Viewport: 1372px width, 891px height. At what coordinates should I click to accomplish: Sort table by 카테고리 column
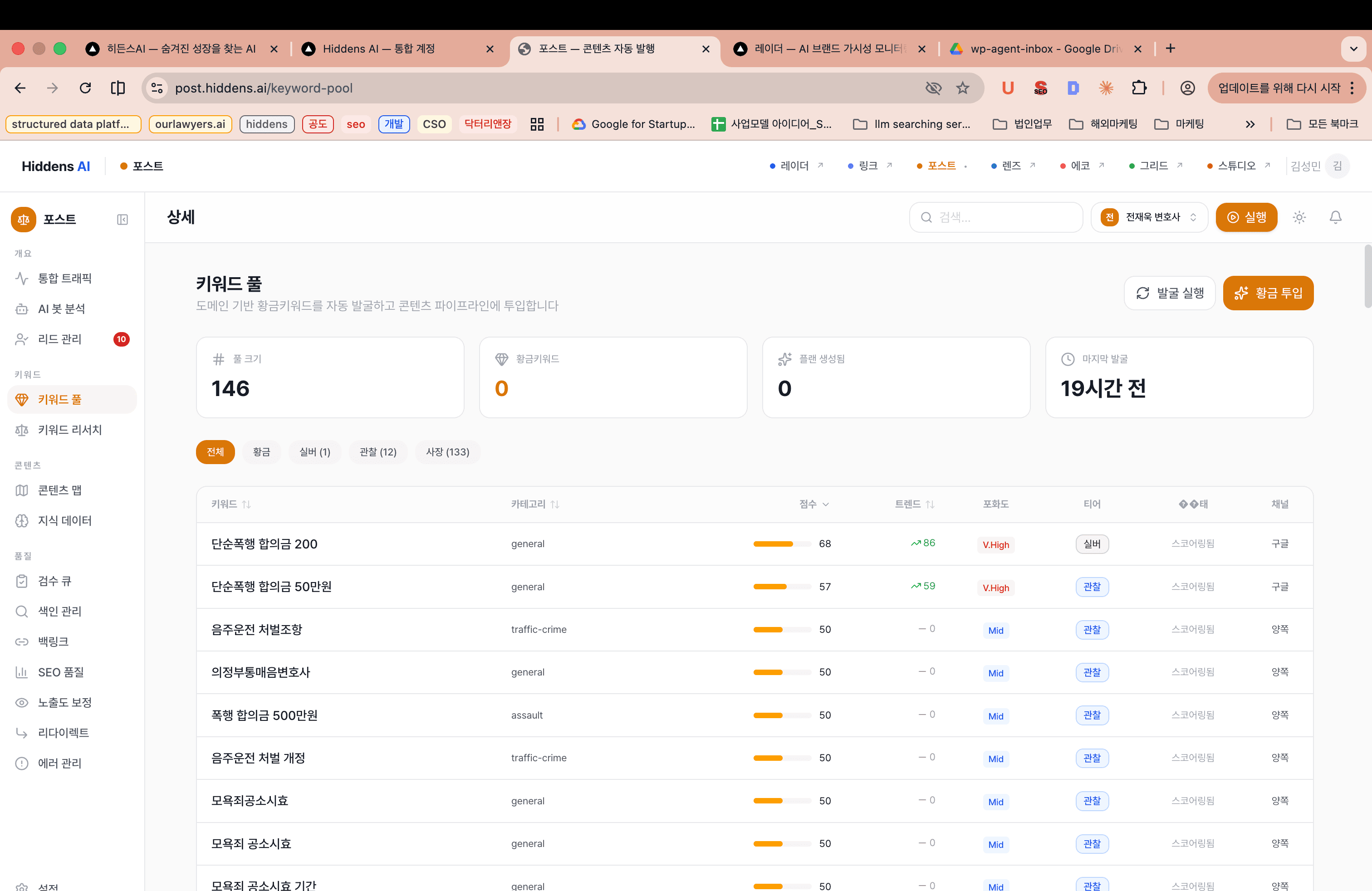pos(535,504)
